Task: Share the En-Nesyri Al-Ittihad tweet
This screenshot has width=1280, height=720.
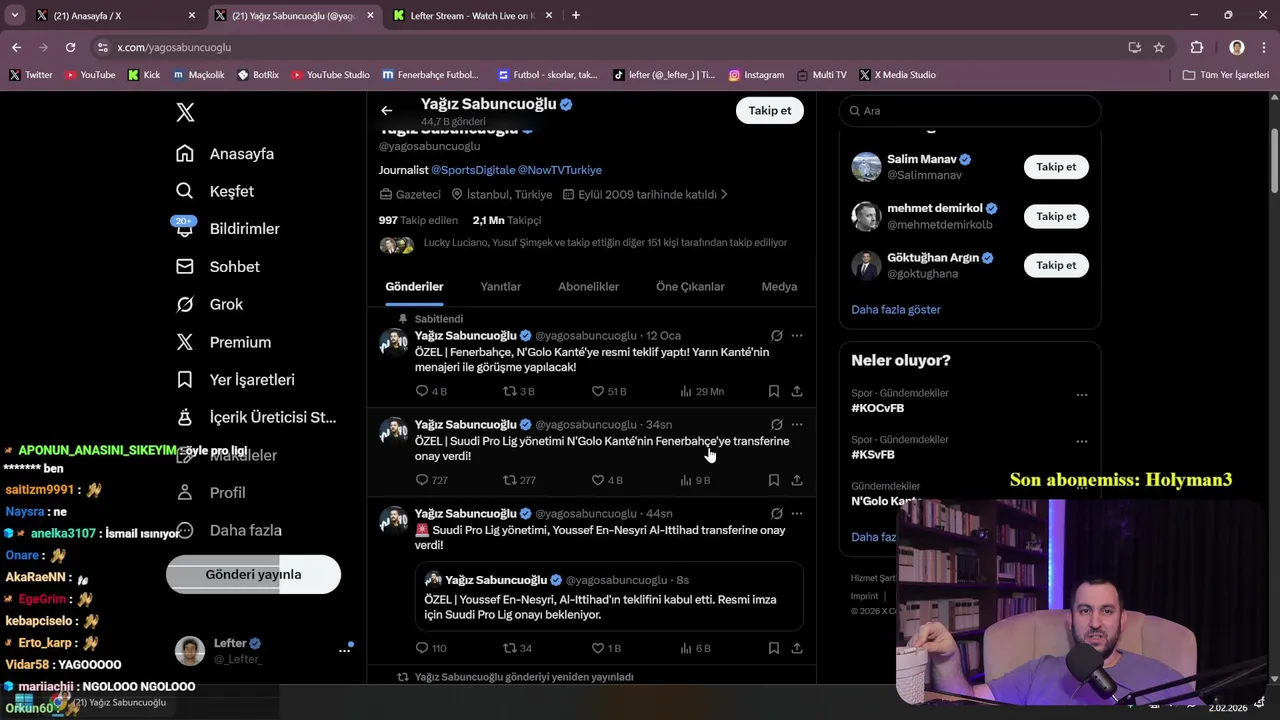Action: (x=797, y=649)
